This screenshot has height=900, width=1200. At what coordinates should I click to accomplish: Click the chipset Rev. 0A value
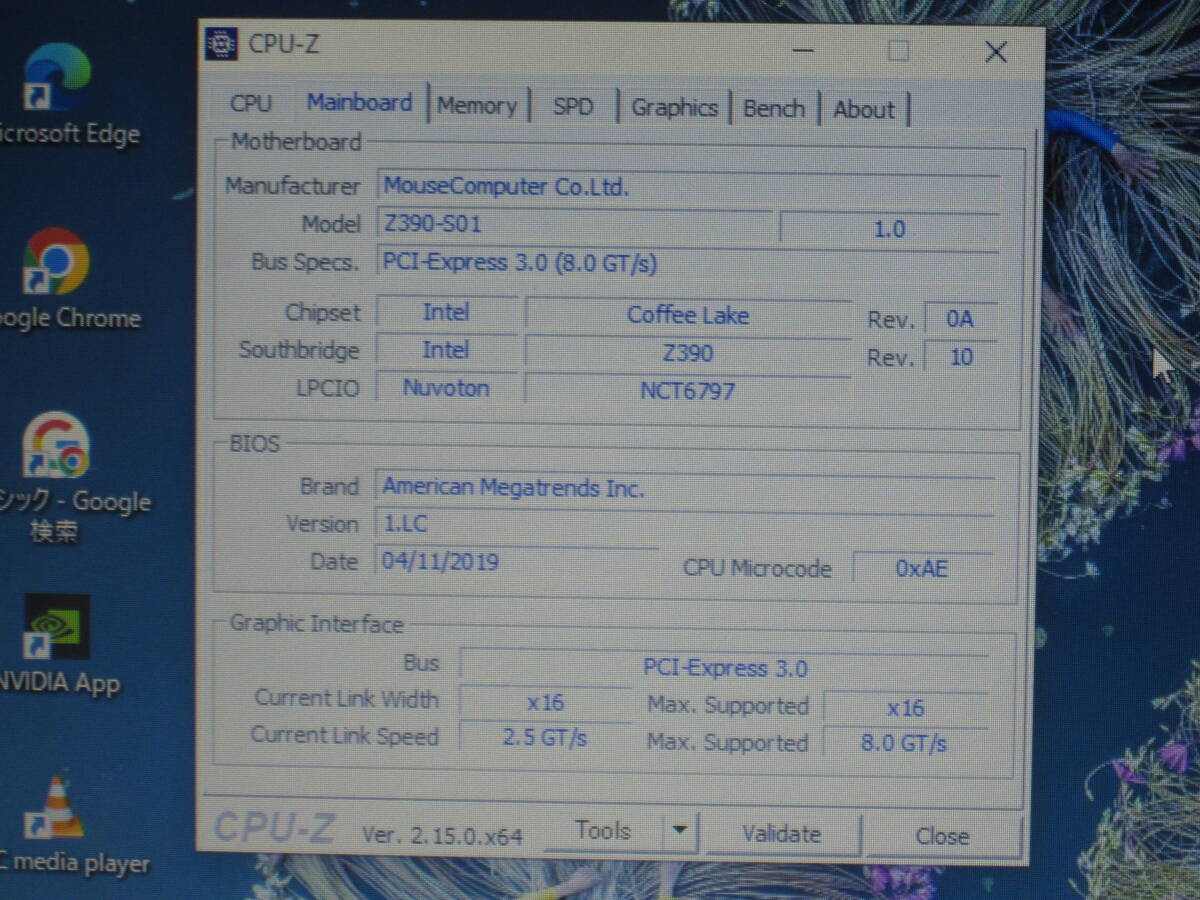960,319
